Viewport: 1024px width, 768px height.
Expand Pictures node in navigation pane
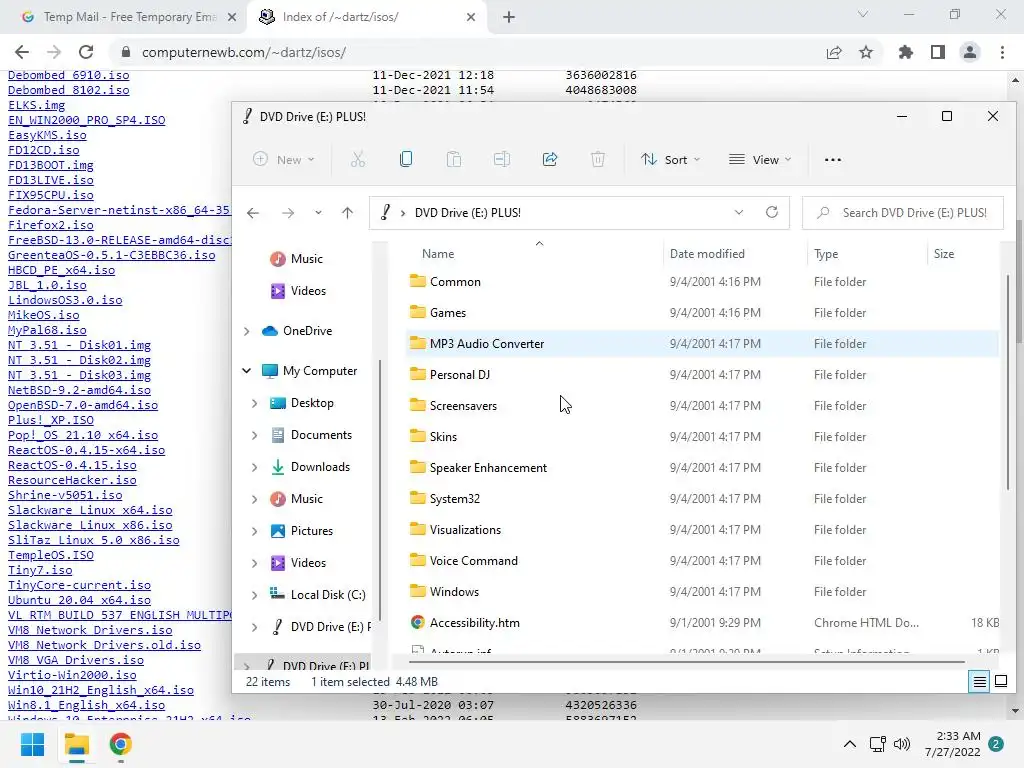(254, 532)
